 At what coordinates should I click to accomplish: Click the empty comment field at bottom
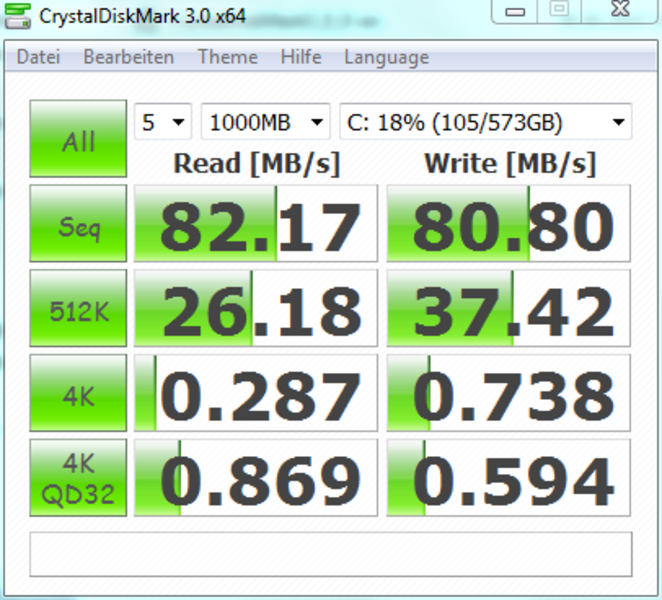(331, 554)
